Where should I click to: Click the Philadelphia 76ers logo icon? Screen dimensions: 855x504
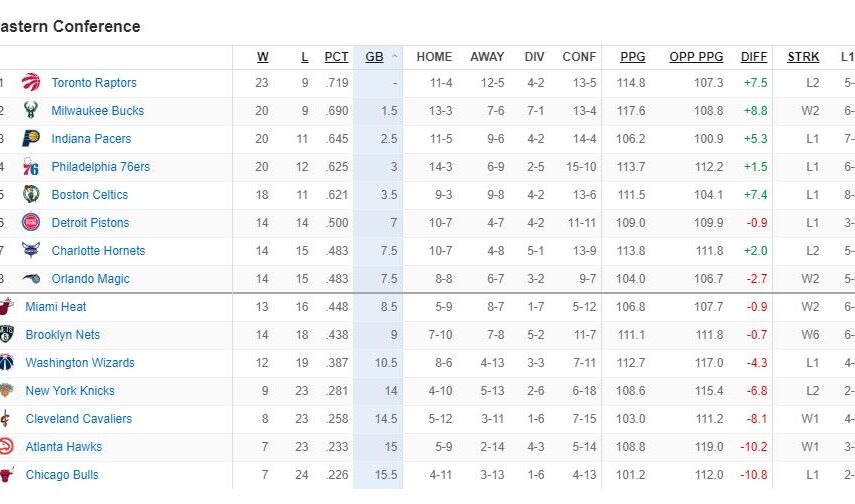[x=30, y=167]
